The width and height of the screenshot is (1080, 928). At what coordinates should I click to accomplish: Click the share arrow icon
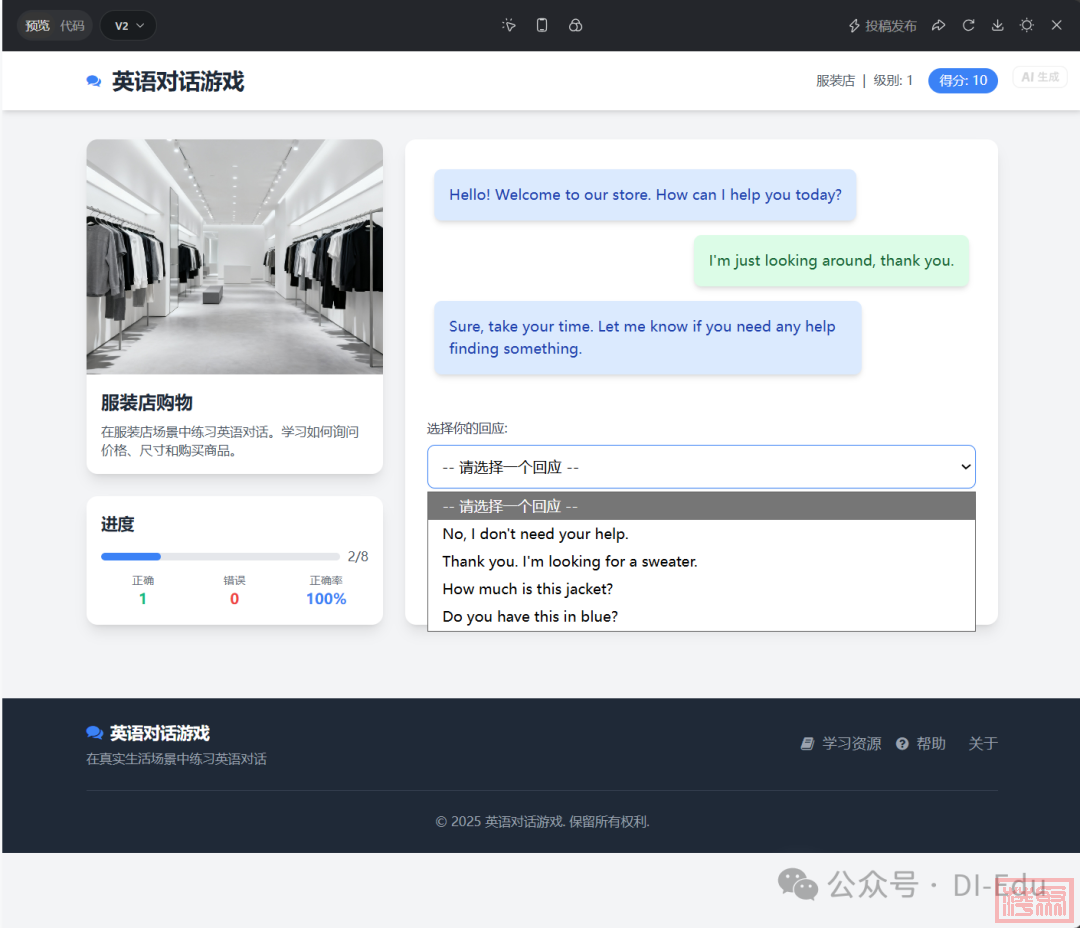click(938, 26)
